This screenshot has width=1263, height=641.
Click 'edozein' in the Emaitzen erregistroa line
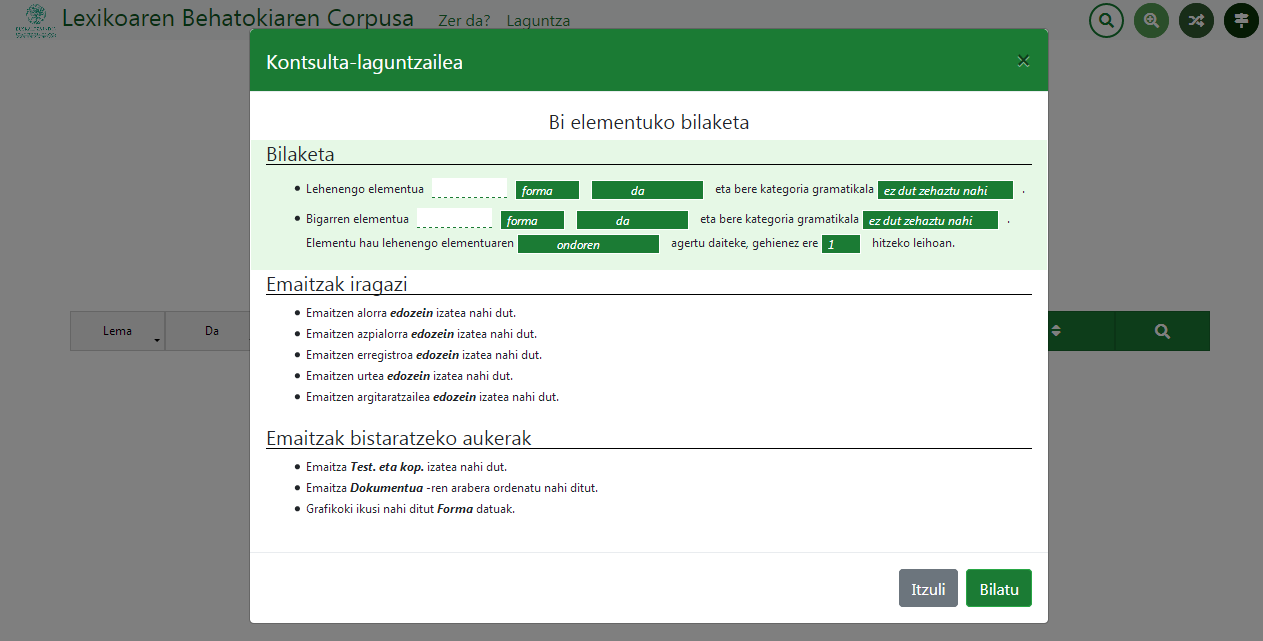437,355
